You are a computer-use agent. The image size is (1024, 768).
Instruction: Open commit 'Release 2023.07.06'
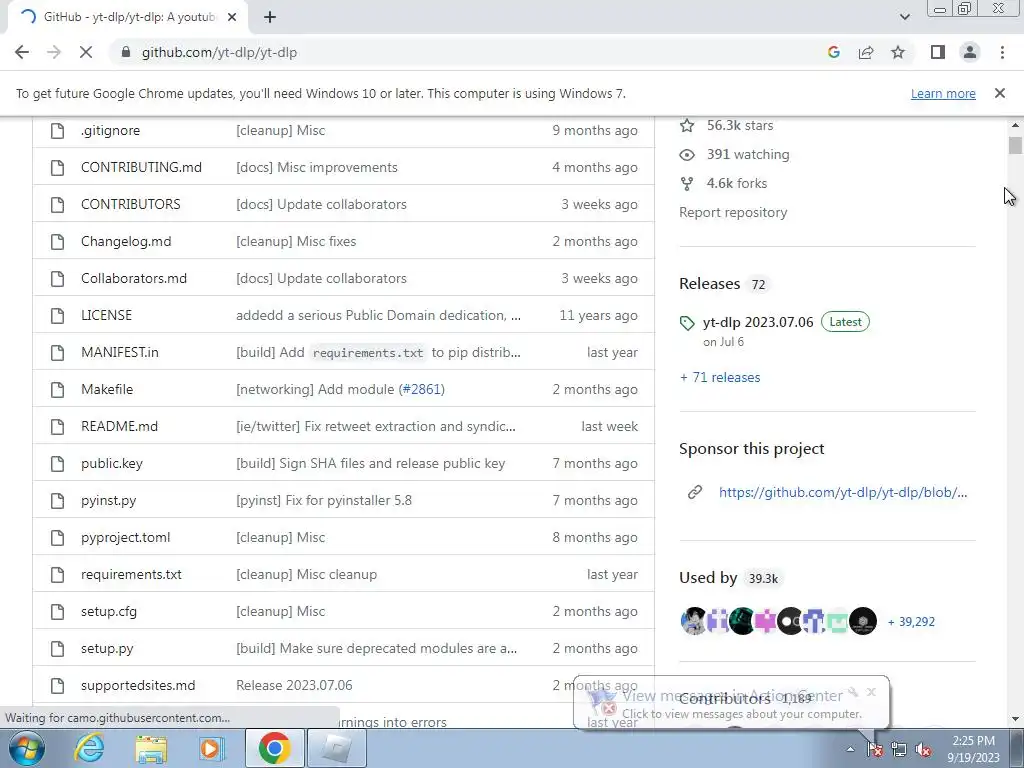294,686
